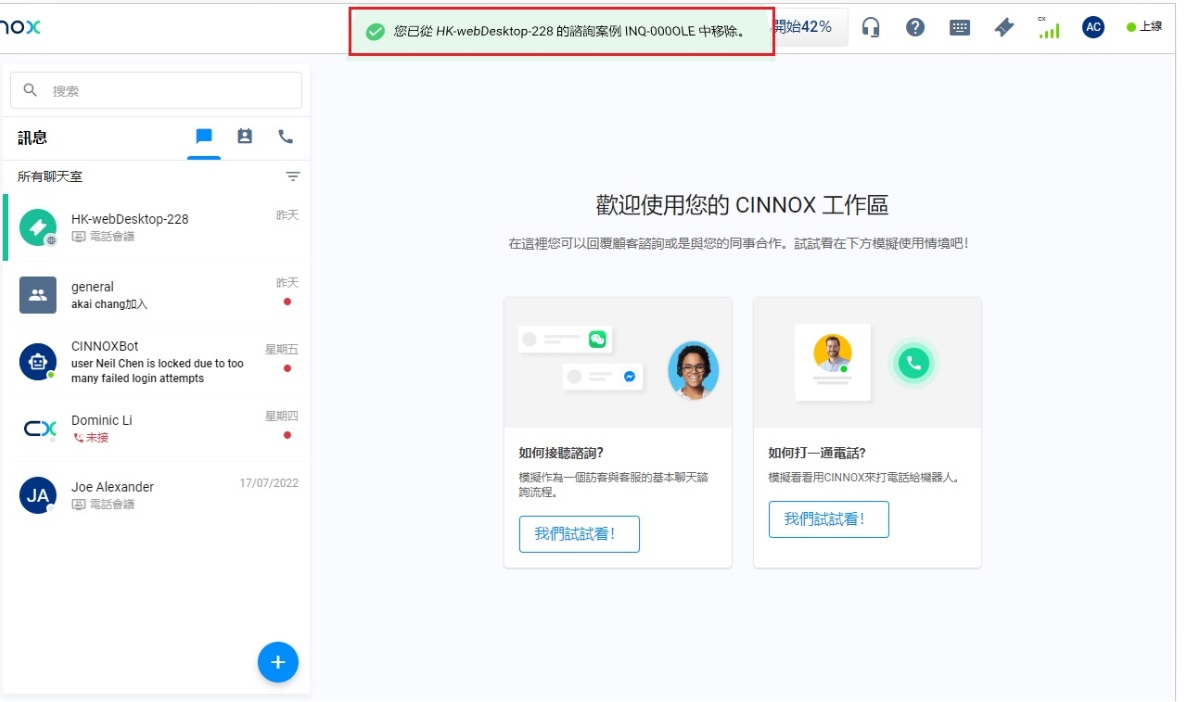1186x702 pixels.
Task: Click the green checkmark in notification
Action: [x=375, y=32]
